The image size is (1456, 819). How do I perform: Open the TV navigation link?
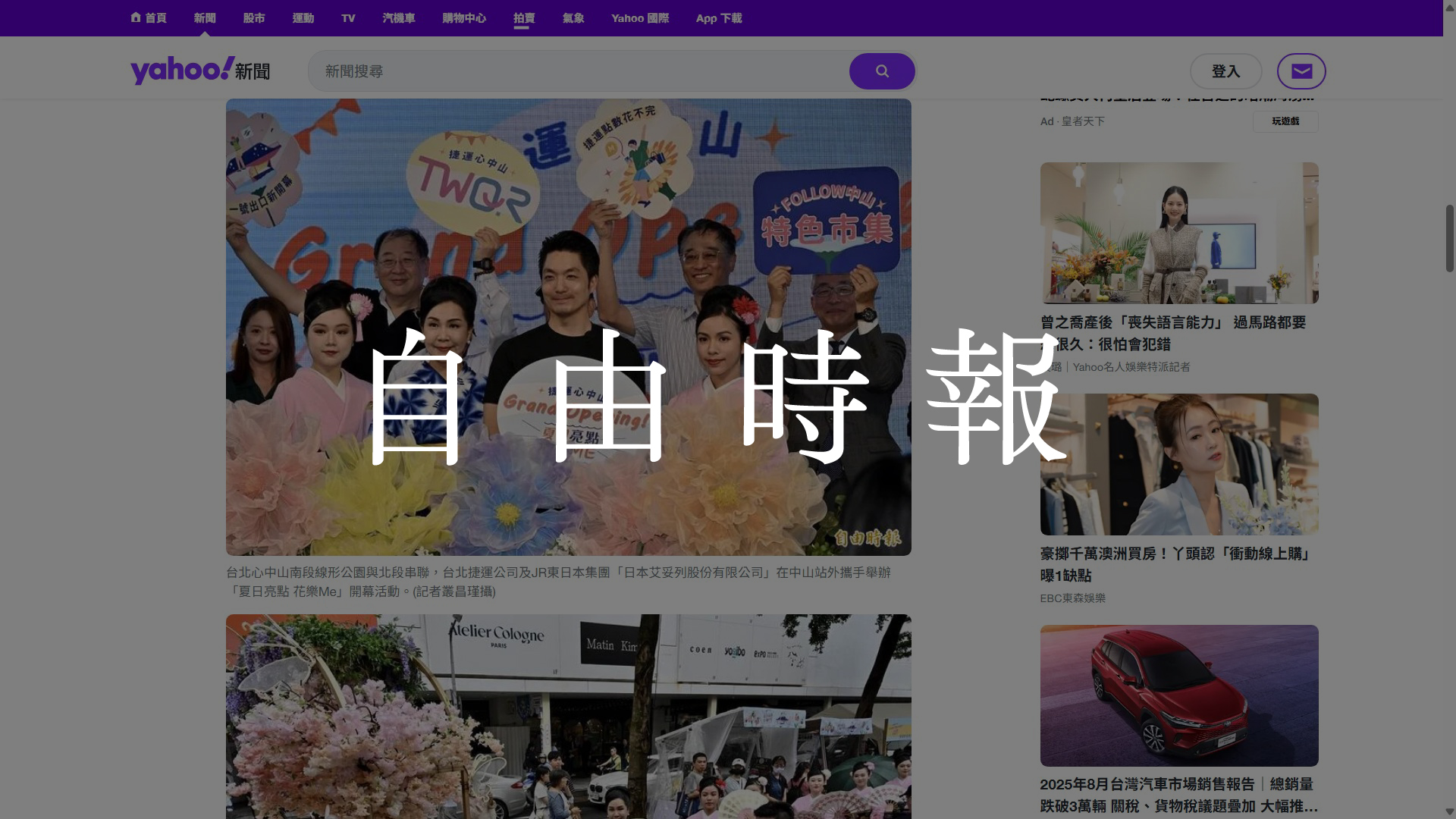point(348,18)
